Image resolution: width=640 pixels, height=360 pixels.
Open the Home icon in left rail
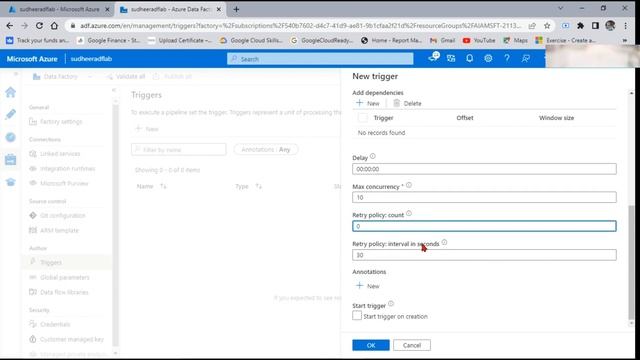(x=11, y=92)
